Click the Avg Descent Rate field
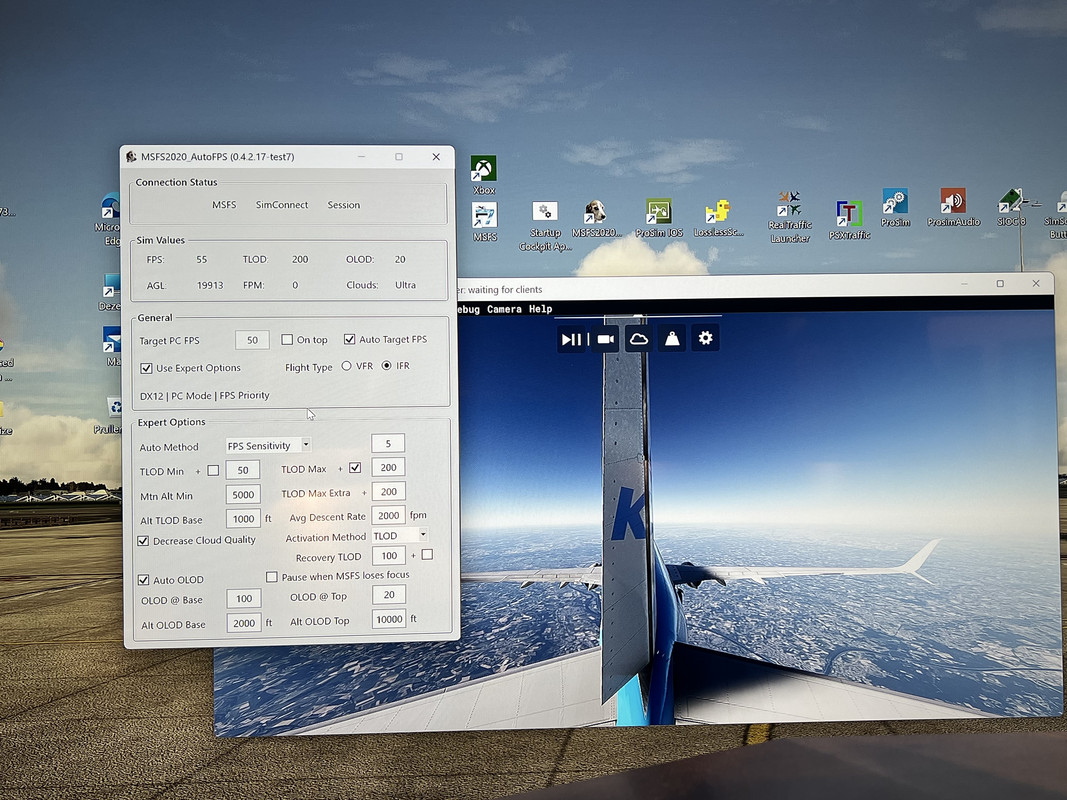Image resolution: width=1067 pixels, height=800 pixels. click(x=389, y=516)
